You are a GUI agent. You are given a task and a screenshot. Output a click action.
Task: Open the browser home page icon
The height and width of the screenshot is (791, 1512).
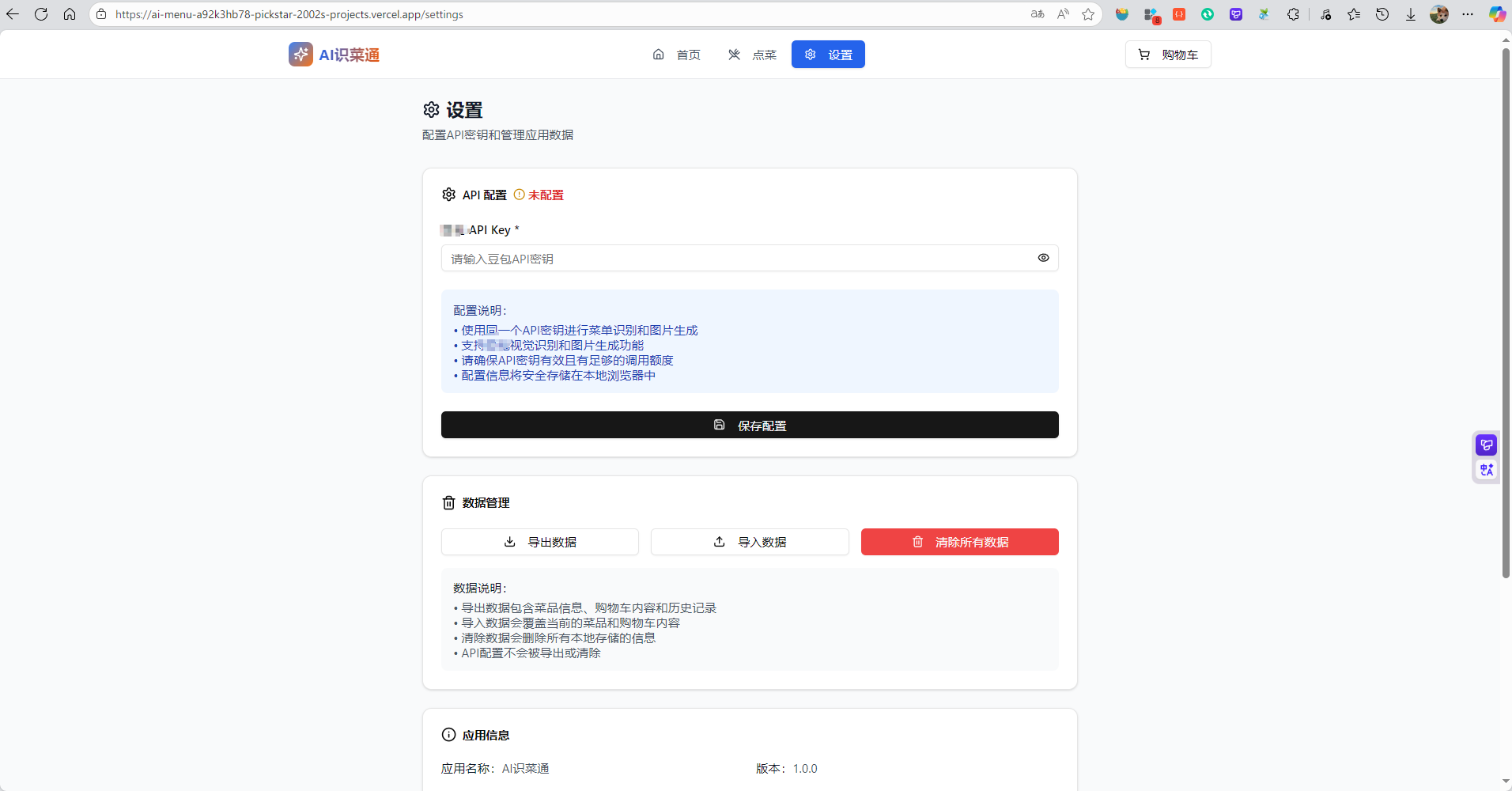(70, 14)
